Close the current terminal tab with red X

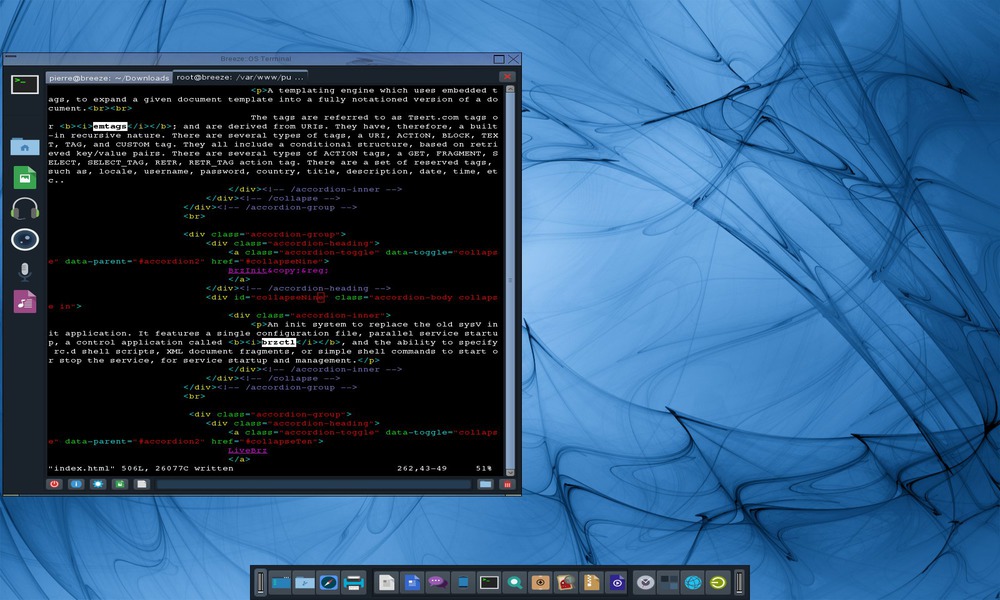tap(507, 77)
